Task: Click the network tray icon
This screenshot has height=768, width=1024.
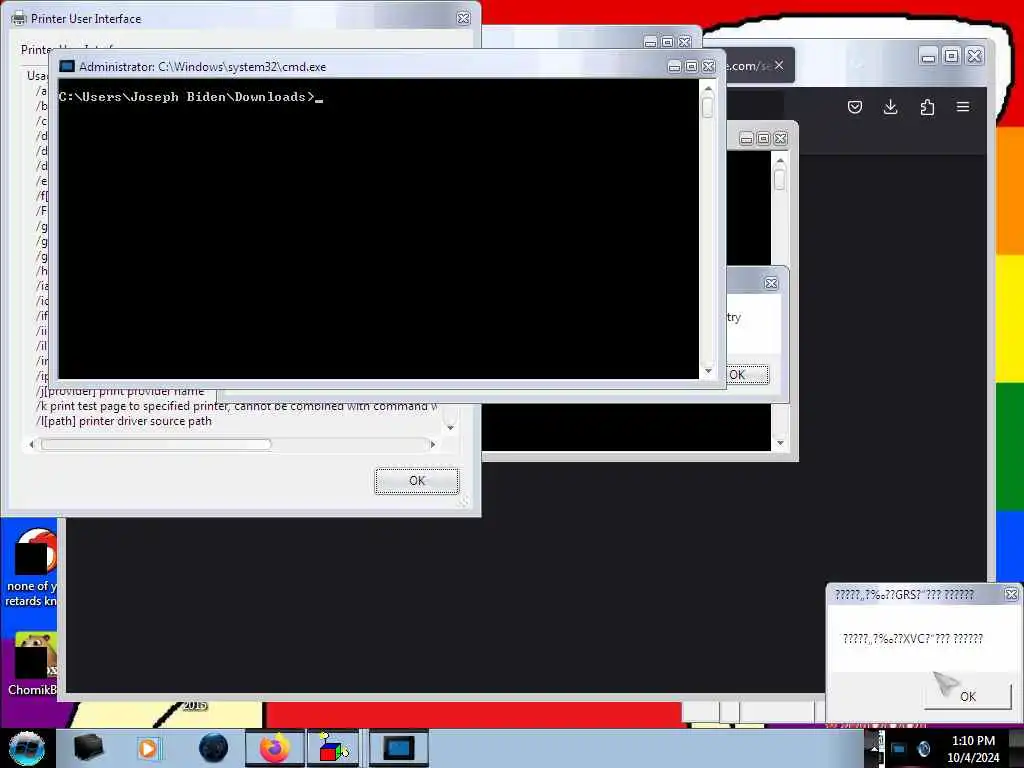Action: click(x=899, y=749)
